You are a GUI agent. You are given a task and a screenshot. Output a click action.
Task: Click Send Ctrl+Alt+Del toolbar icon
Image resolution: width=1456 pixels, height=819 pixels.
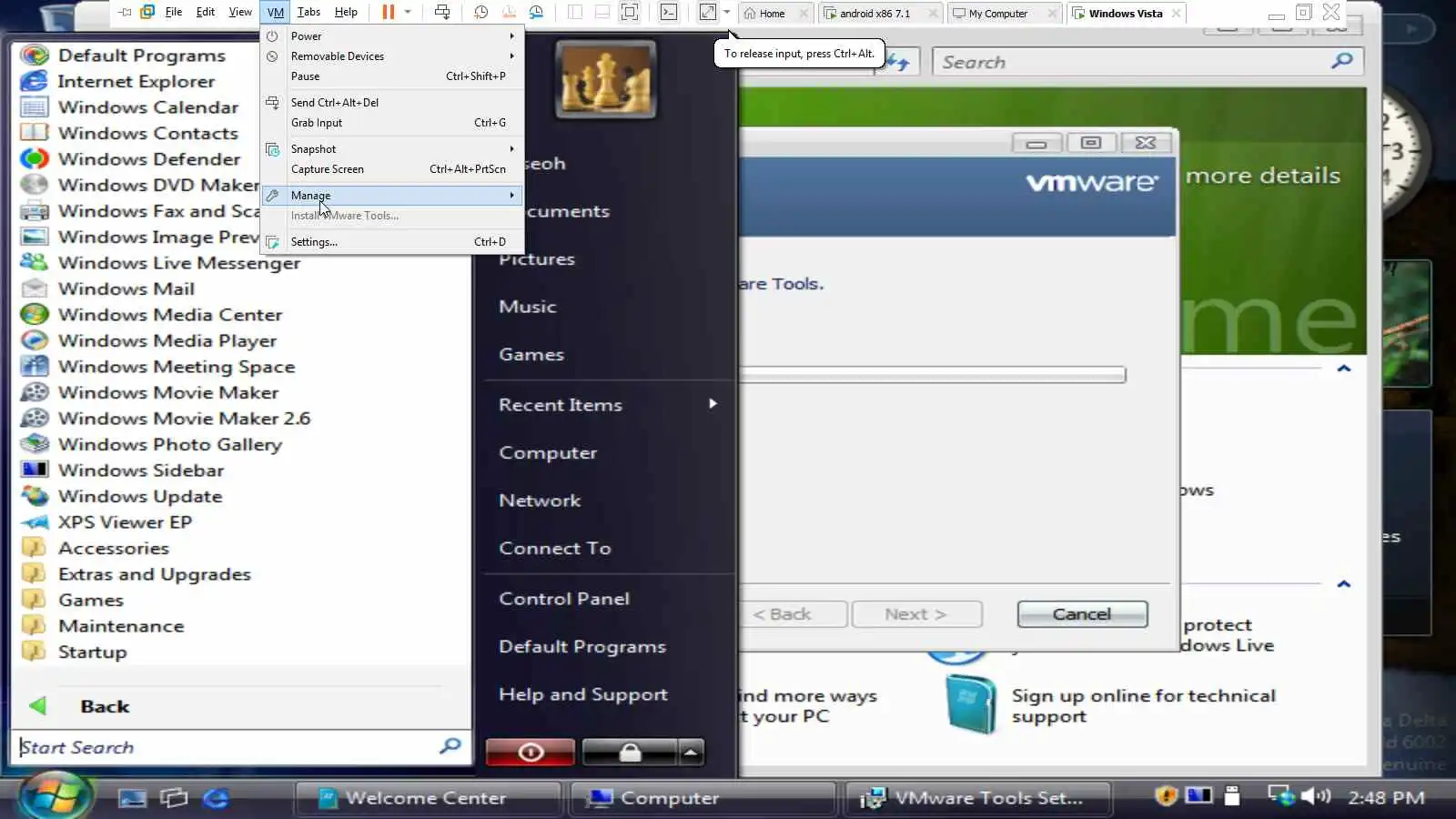click(x=442, y=12)
